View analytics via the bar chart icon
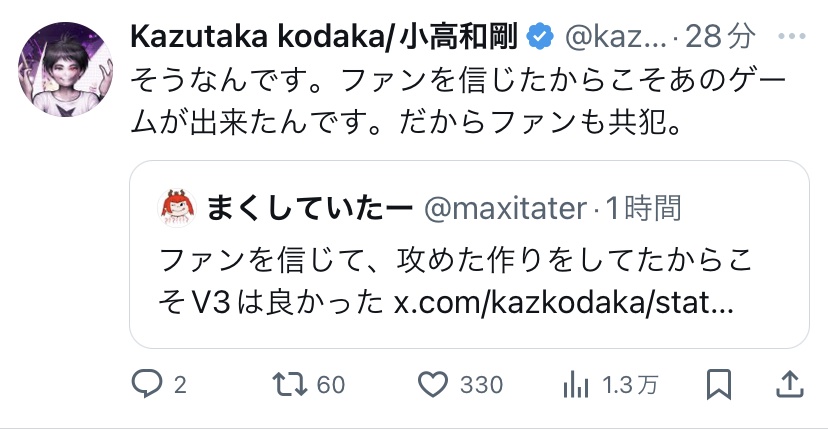This screenshot has width=828, height=430. click(x=576, y=383)
